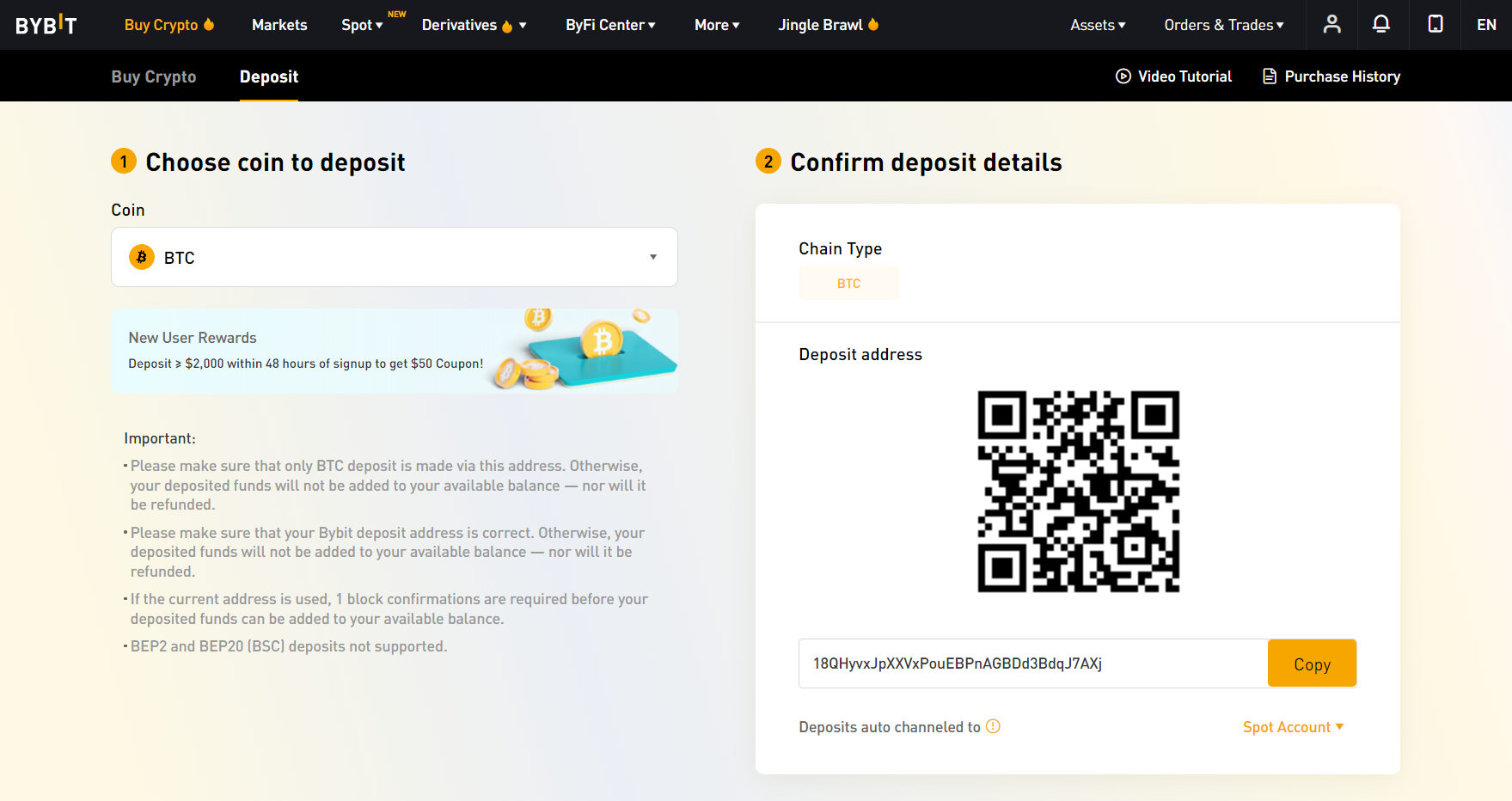Screen dimensions: 1512x801
Task: Select the Deposit tab
Action: (269, 76)
